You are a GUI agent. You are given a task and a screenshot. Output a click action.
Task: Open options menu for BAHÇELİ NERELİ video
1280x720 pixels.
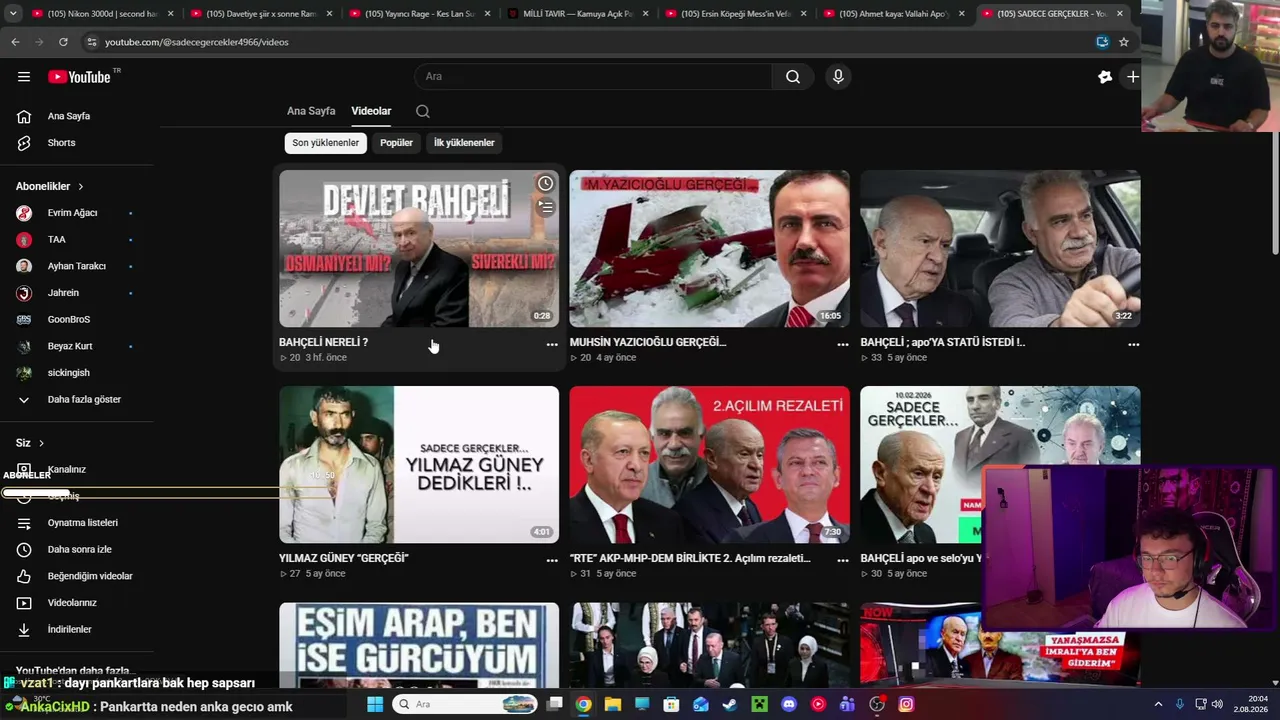(552, 344)
